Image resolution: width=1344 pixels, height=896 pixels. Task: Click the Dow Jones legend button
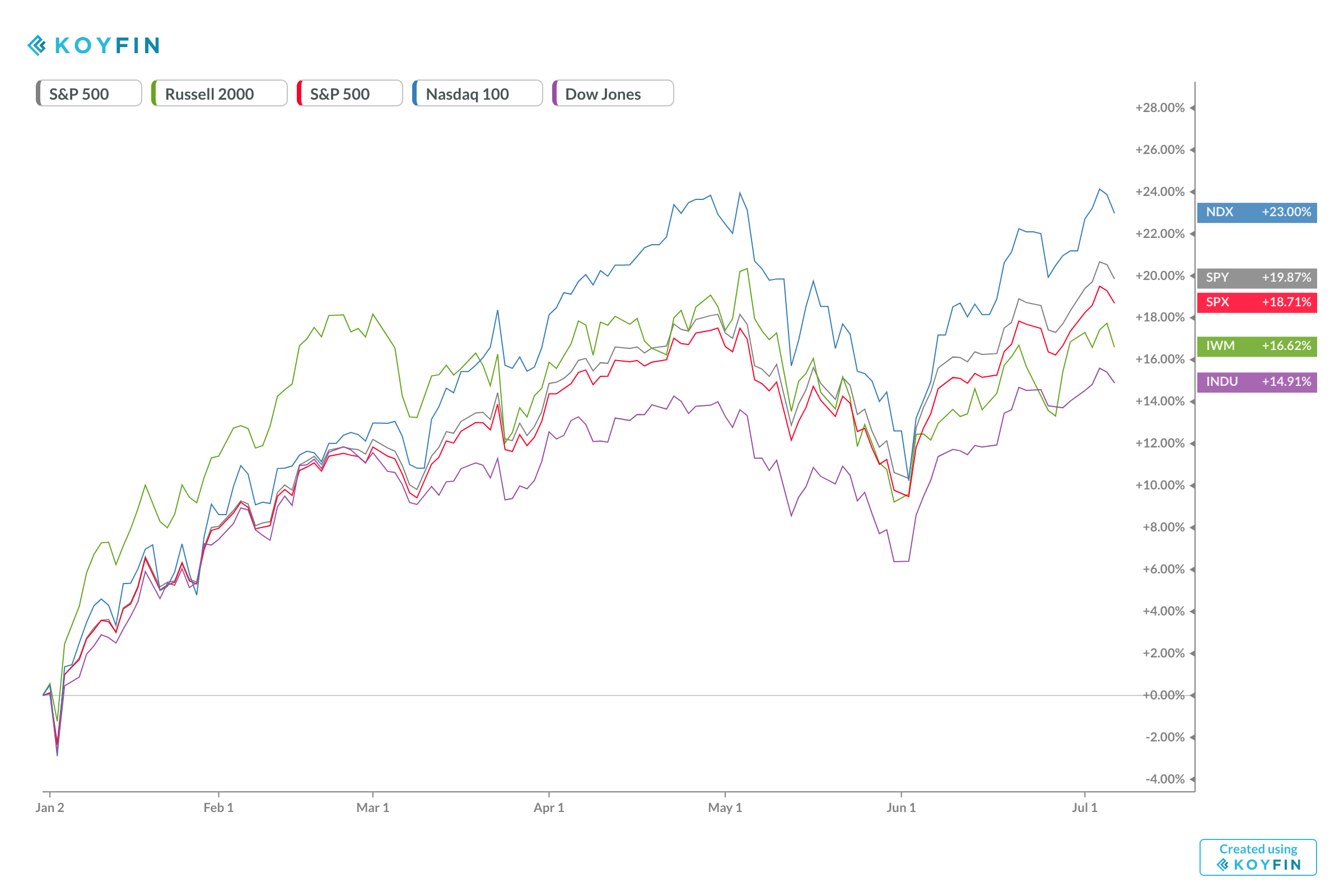coord(613,93)
